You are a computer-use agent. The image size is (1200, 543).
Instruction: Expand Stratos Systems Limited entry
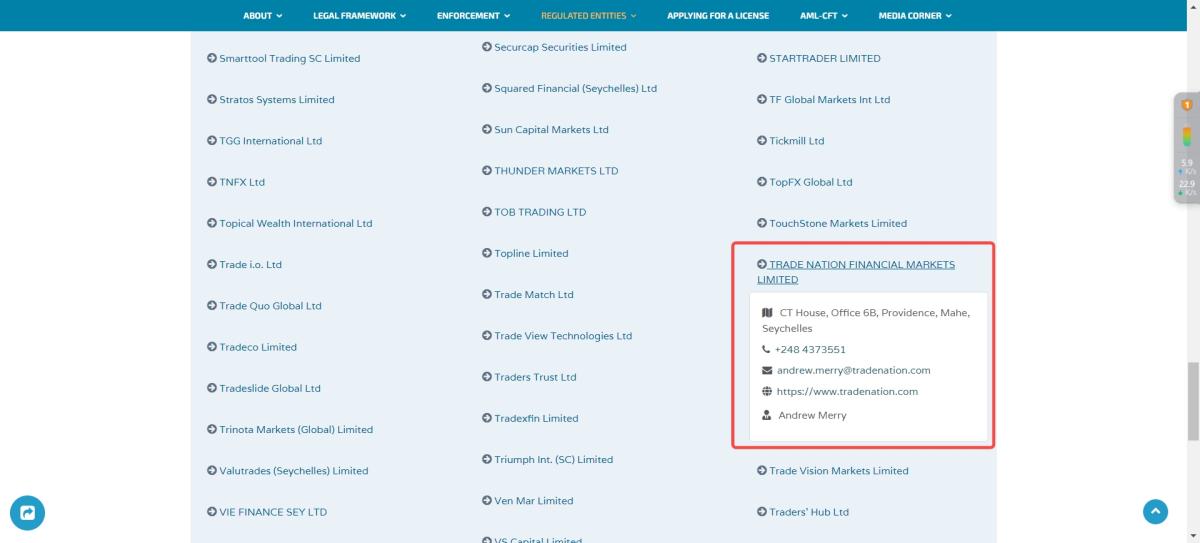click(270, 100)
